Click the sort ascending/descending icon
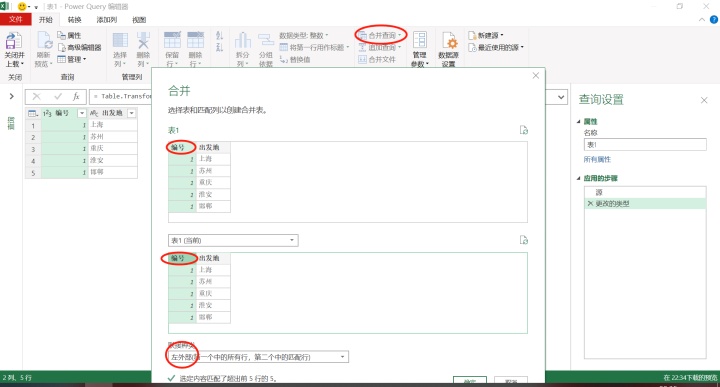Viewport: 720px width, 387px height. [x=219, y=41]
